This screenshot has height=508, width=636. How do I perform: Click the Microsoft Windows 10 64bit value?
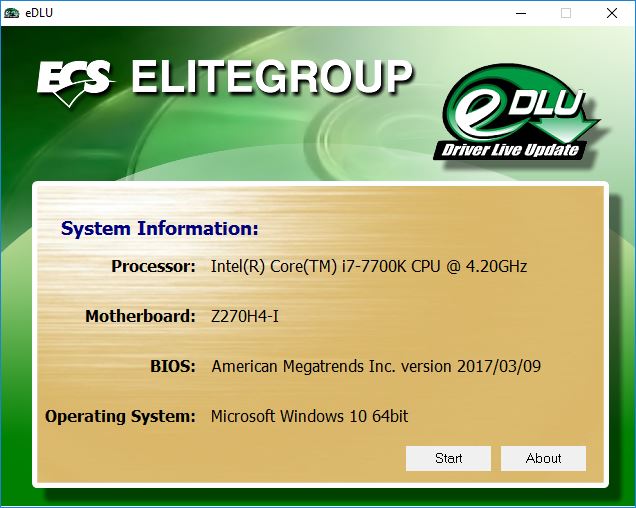(309, 416)
